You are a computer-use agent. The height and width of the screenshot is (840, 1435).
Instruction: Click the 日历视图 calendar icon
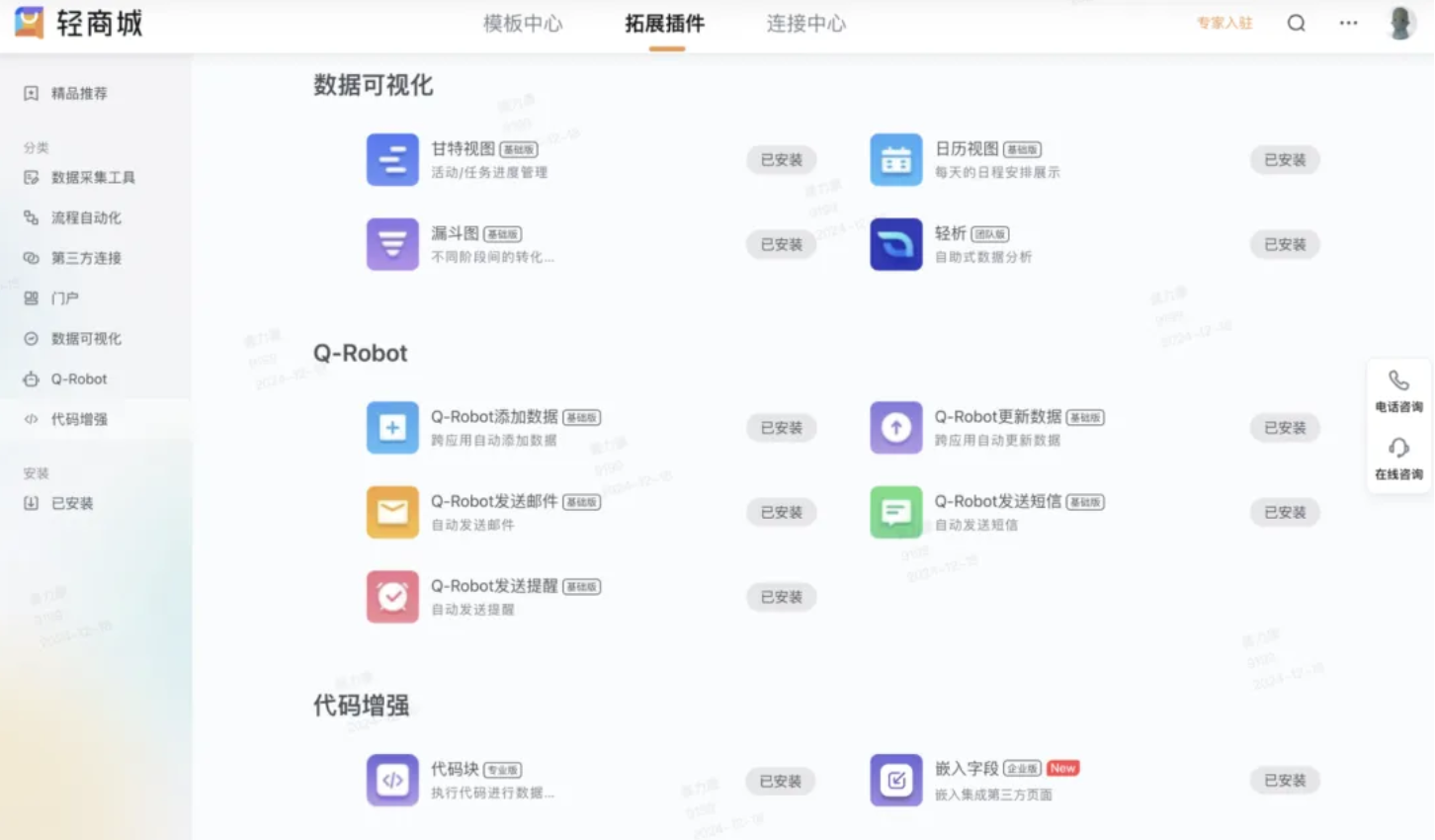point(896,160)
